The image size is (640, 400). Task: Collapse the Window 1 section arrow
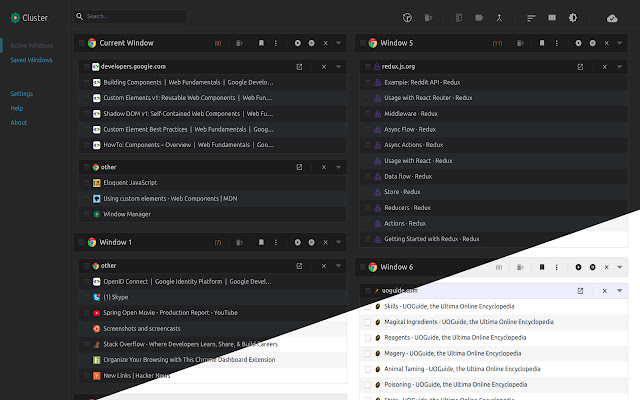coord(339,242)
